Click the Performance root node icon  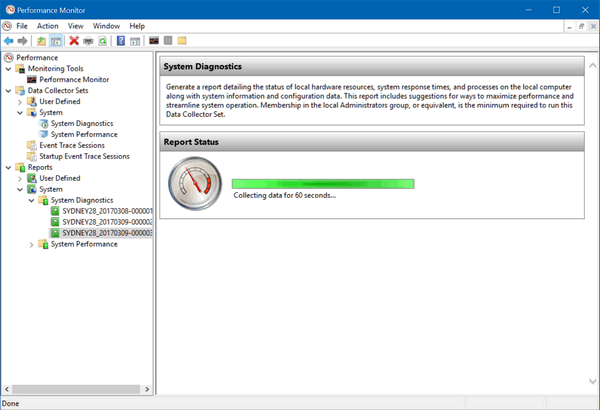pyautogui.click(x=8, y=57)
